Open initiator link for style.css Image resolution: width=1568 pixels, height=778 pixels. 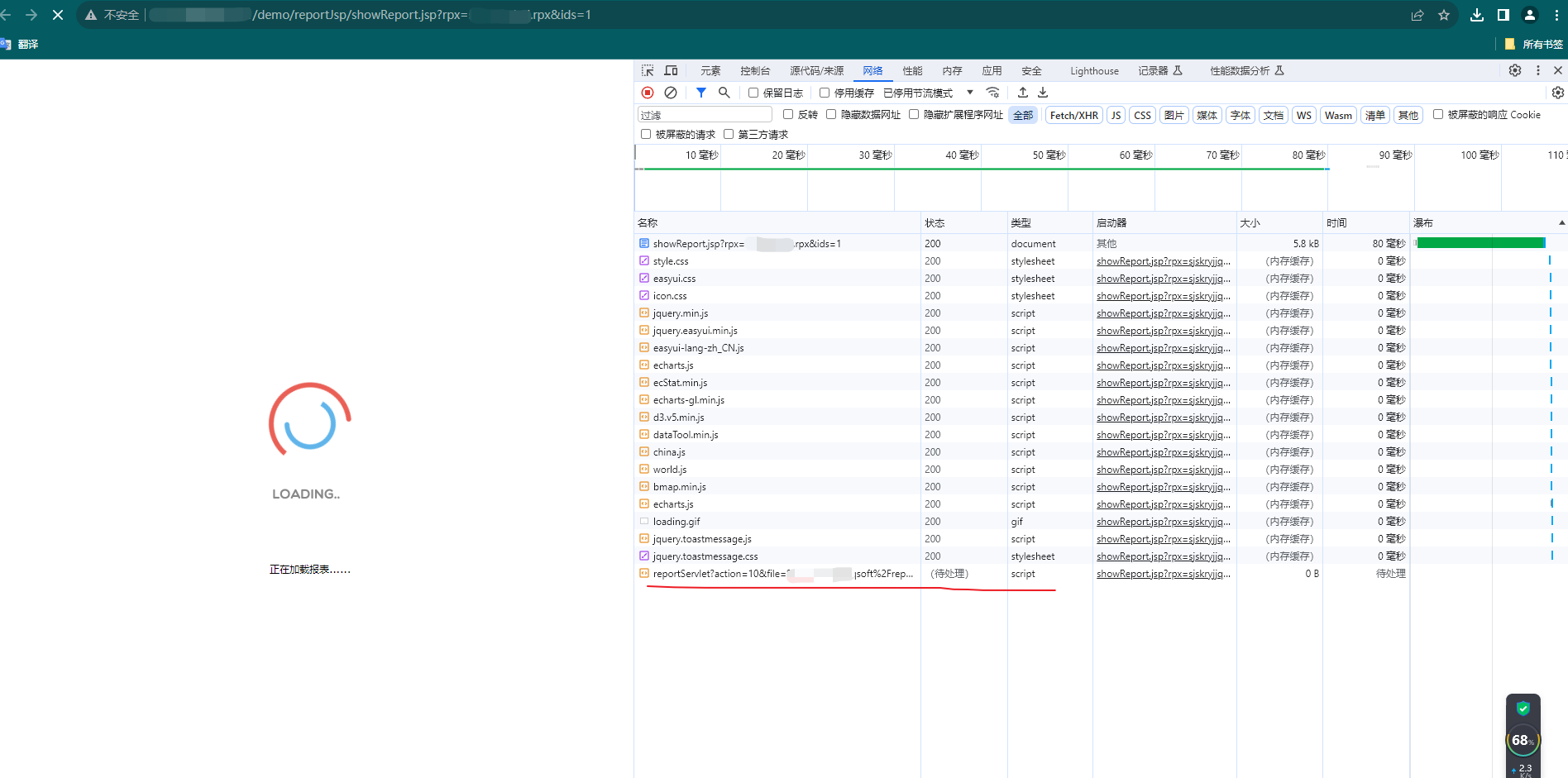1163,261
